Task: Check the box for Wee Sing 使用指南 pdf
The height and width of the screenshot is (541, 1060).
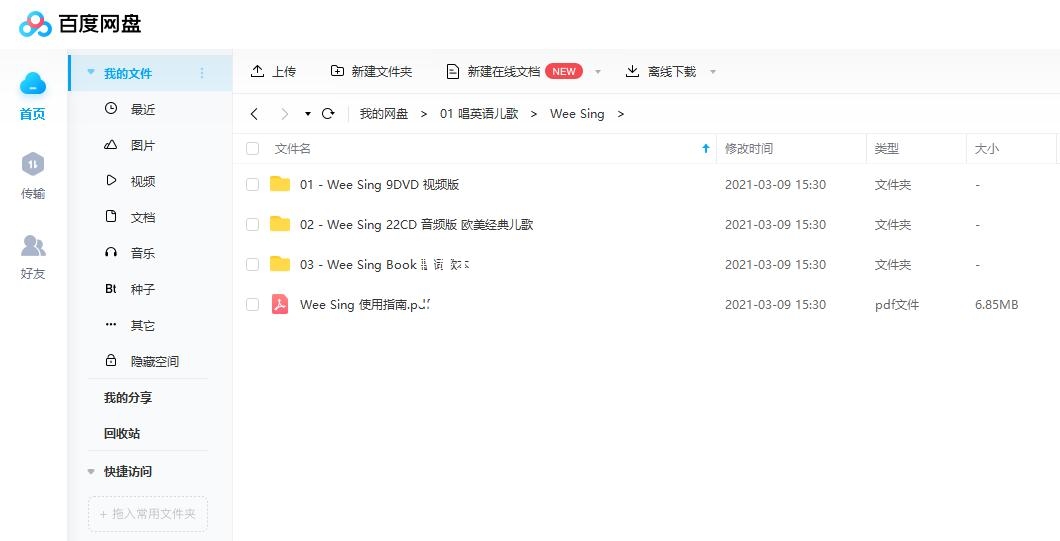Action: pyautogui.click(x=253, y=305)
